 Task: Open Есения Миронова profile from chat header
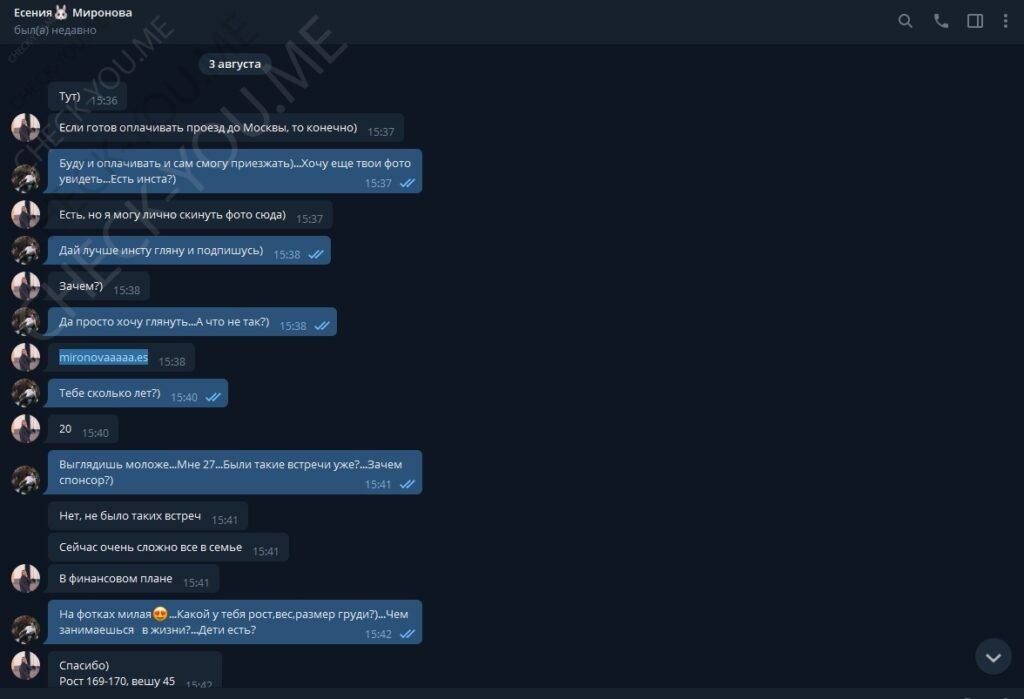point(72,12)
